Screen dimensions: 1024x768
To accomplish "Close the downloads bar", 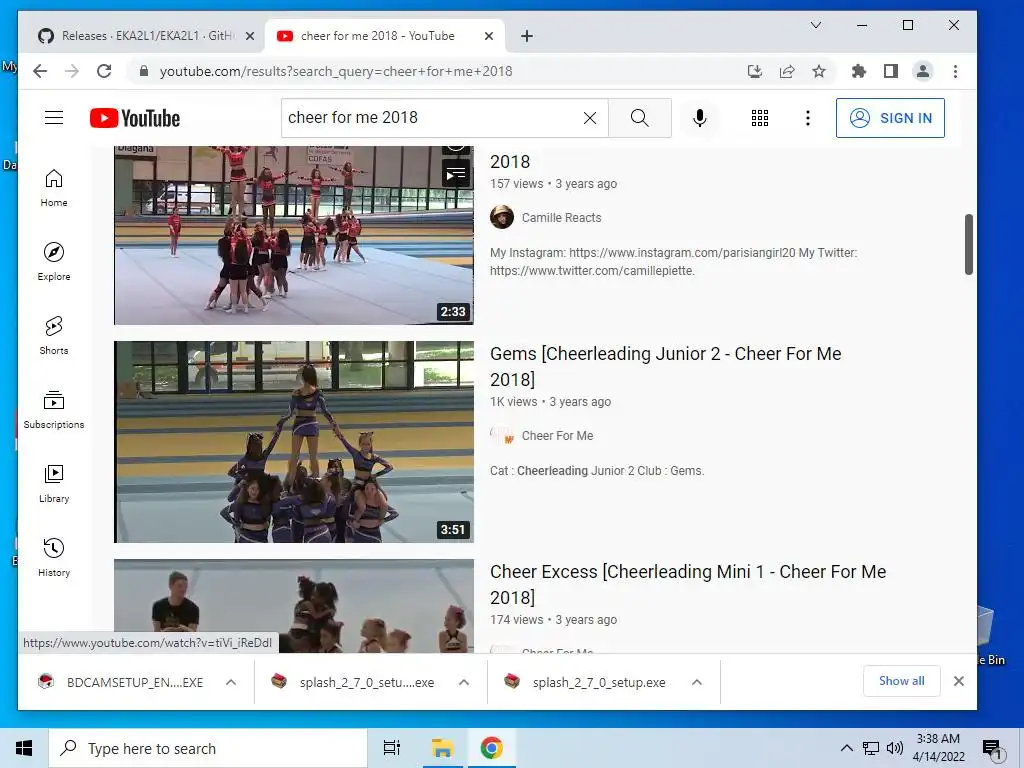I will point(959,681).
